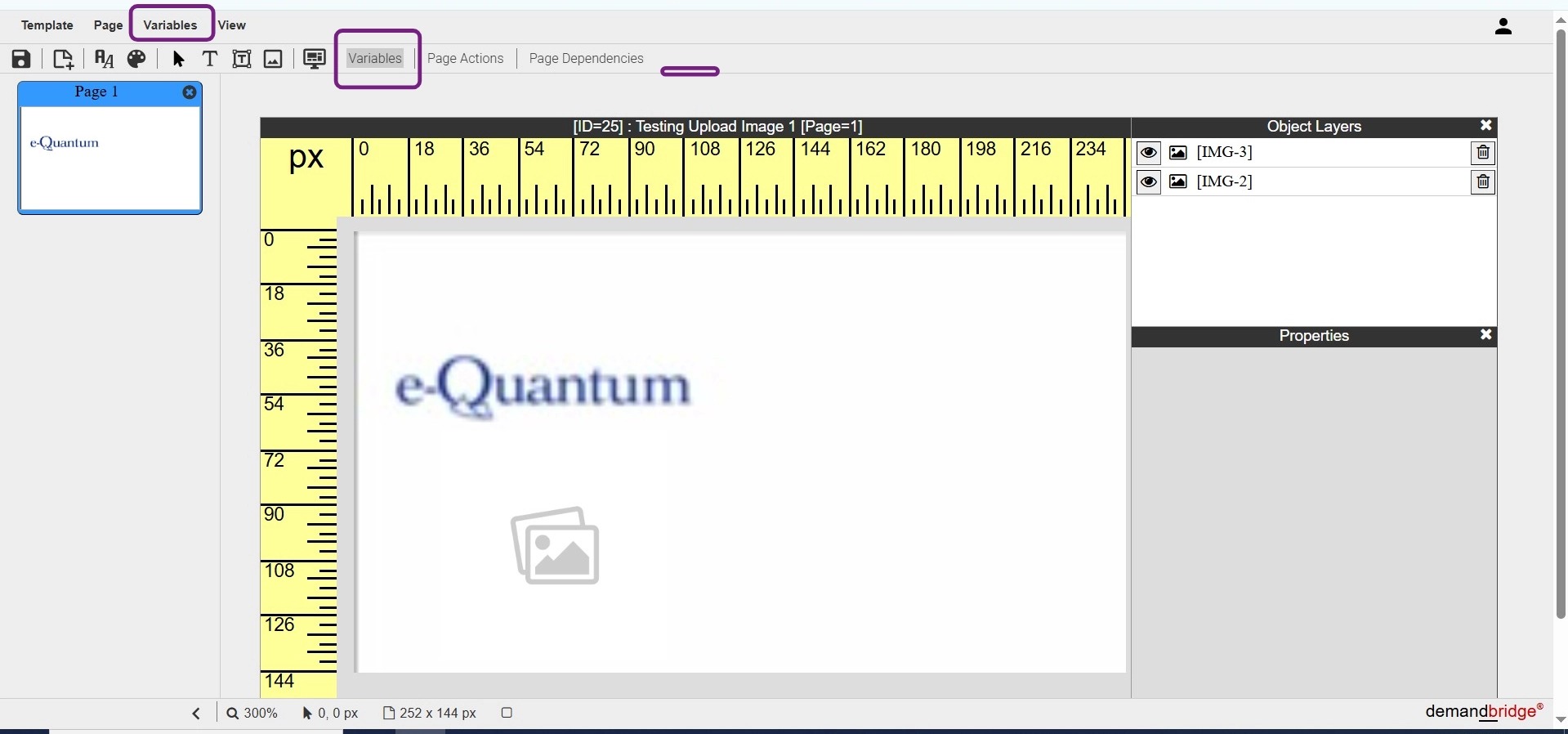Screen dimensions: 1568x734
Task: Open the Variables menu
Action: pyautogui.click(x=170, y=25)
